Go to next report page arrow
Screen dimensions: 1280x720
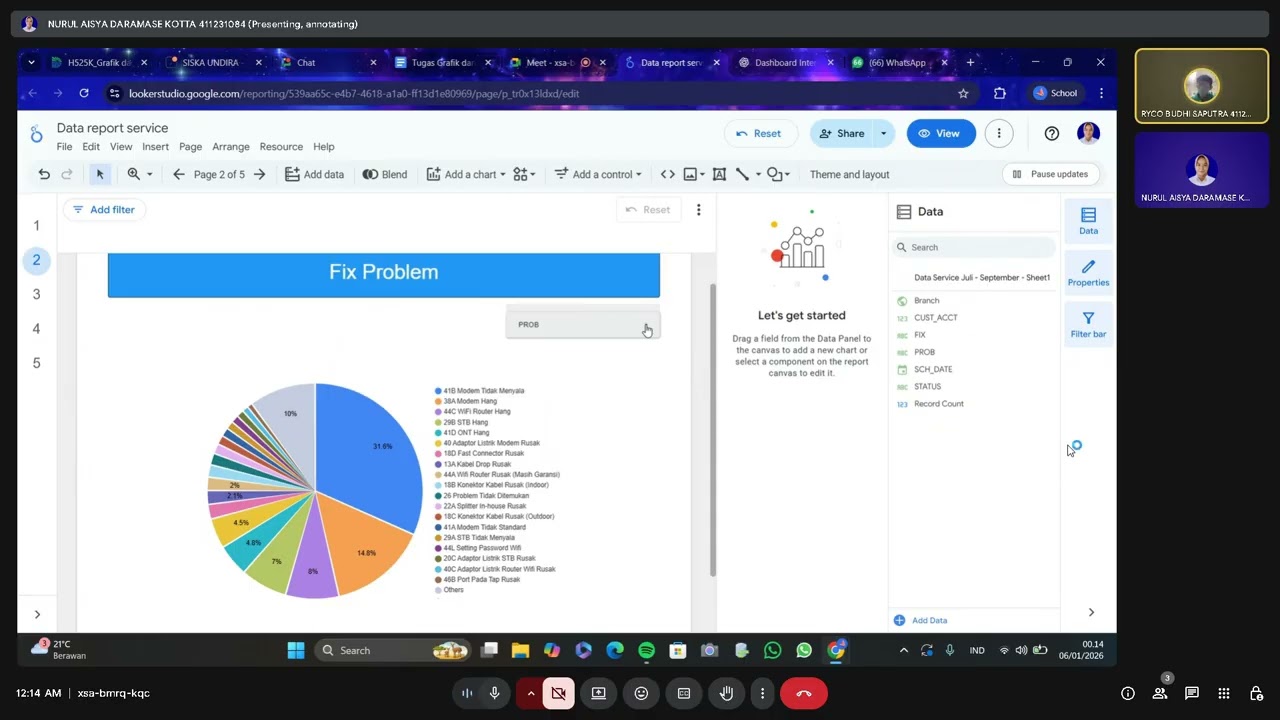point(260,174)
